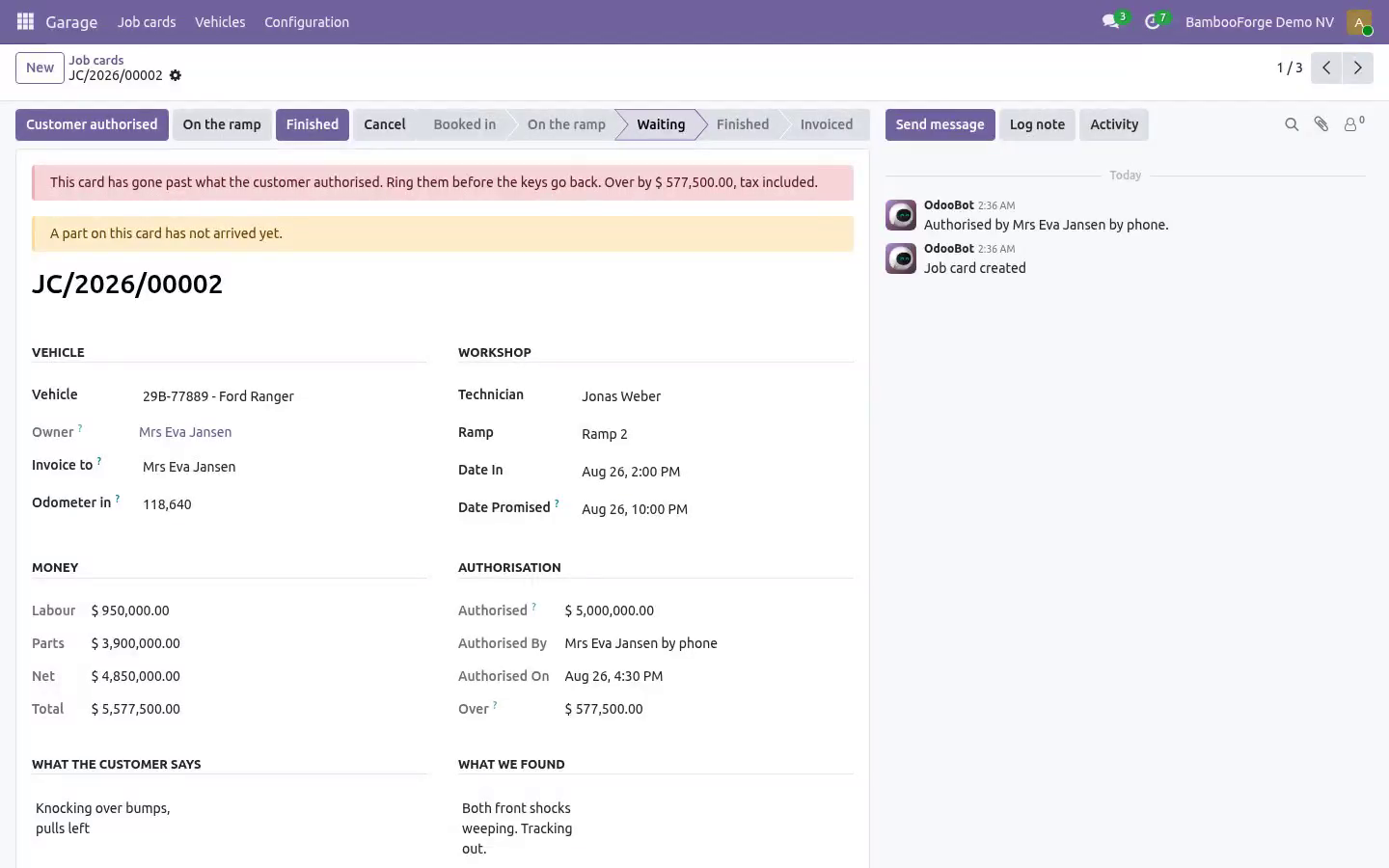This screenshot has width=1389, height=868.
Task: Click OdooBot avatar on the Job card created message
Action: (x=901, y=258)
